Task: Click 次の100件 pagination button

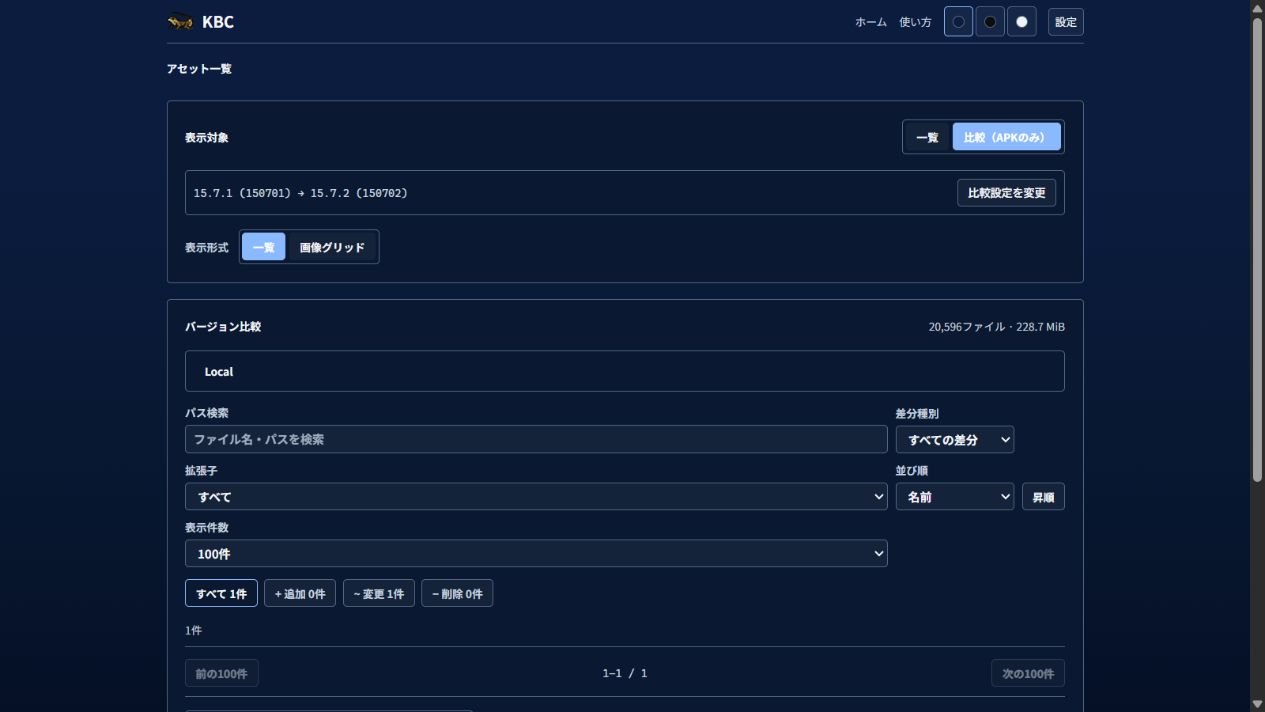Action: 1028,673
